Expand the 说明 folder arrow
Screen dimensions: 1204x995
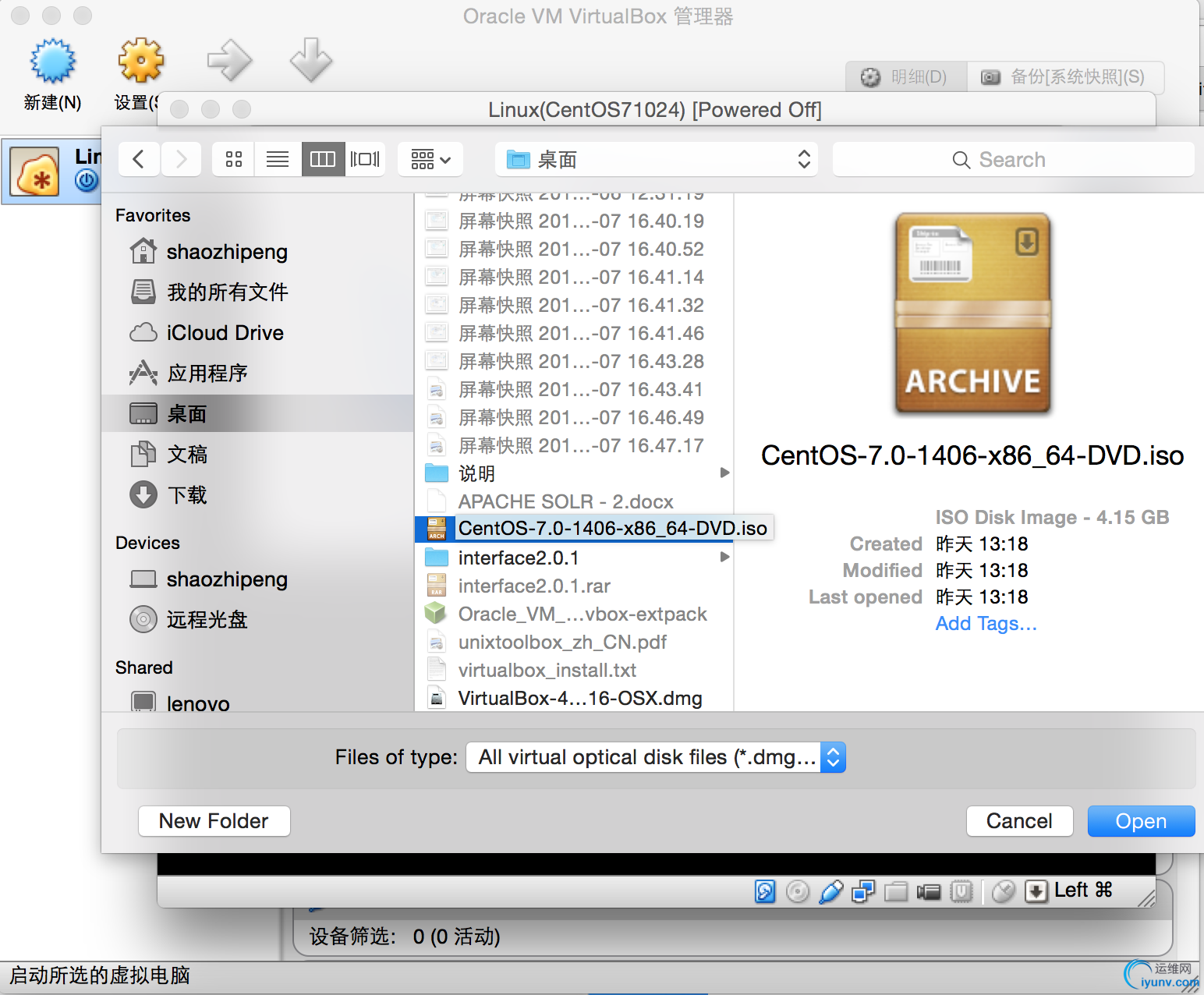click(x=724, y=473)
